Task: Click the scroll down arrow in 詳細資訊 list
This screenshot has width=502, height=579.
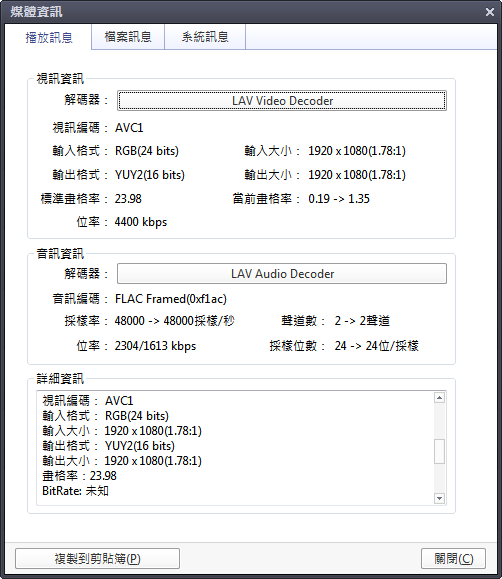Action: 439,498
